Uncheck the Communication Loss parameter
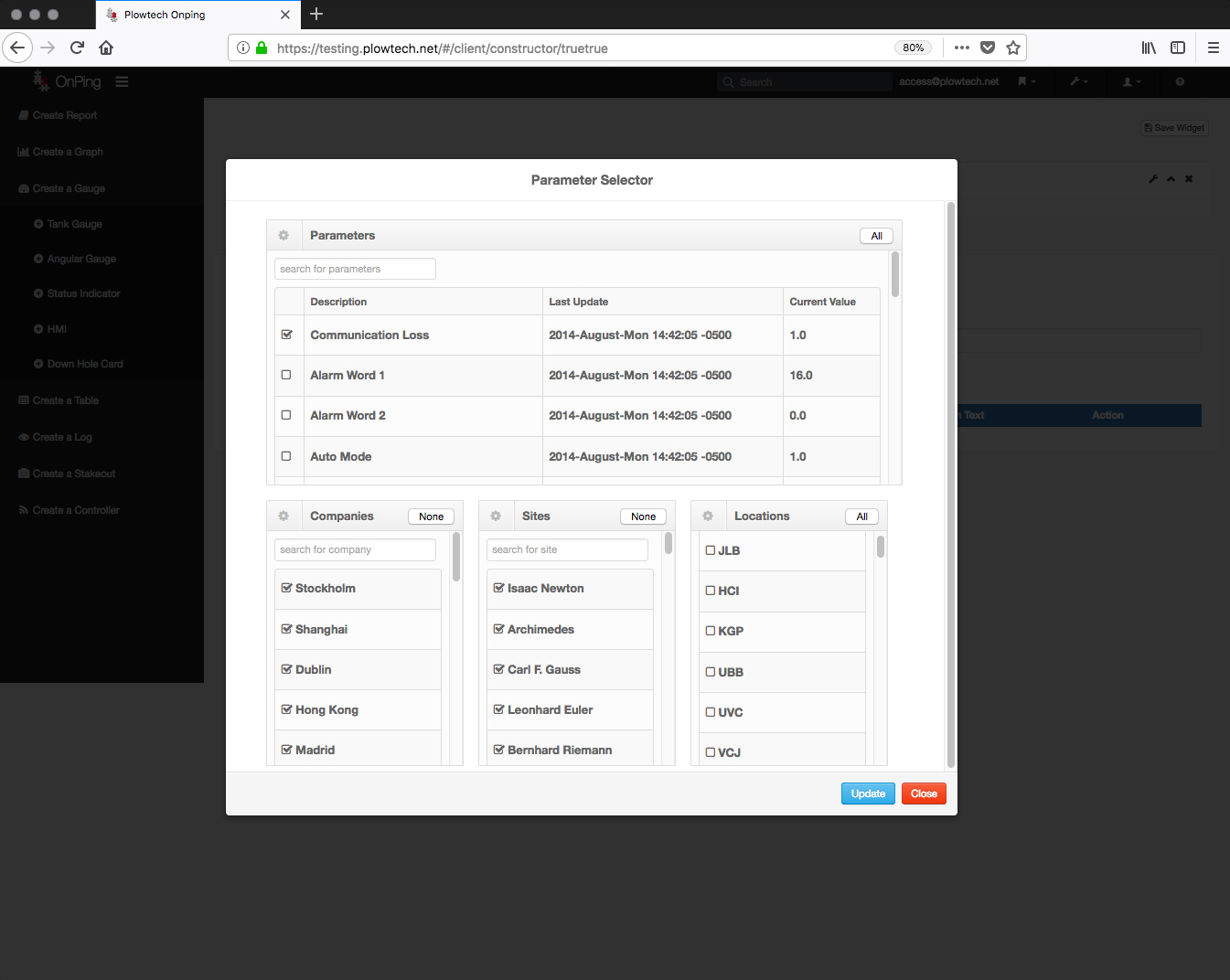Viewport: 1230px width, 980px height. tap(287, 335)
